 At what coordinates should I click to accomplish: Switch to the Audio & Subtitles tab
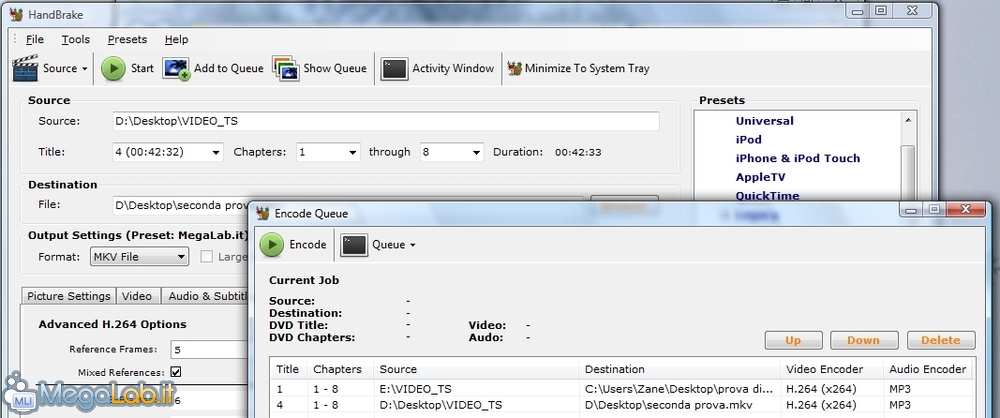[x=205, y=296]
